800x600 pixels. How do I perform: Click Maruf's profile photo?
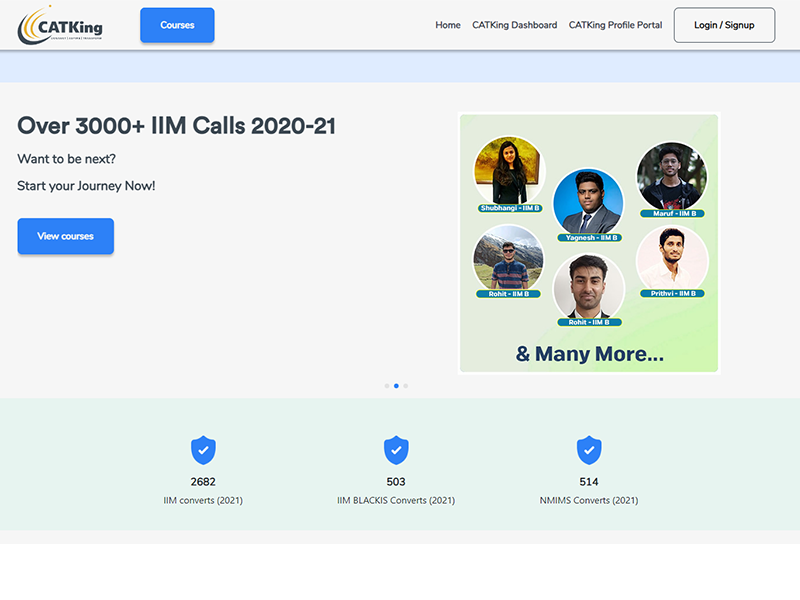(671, 176)
